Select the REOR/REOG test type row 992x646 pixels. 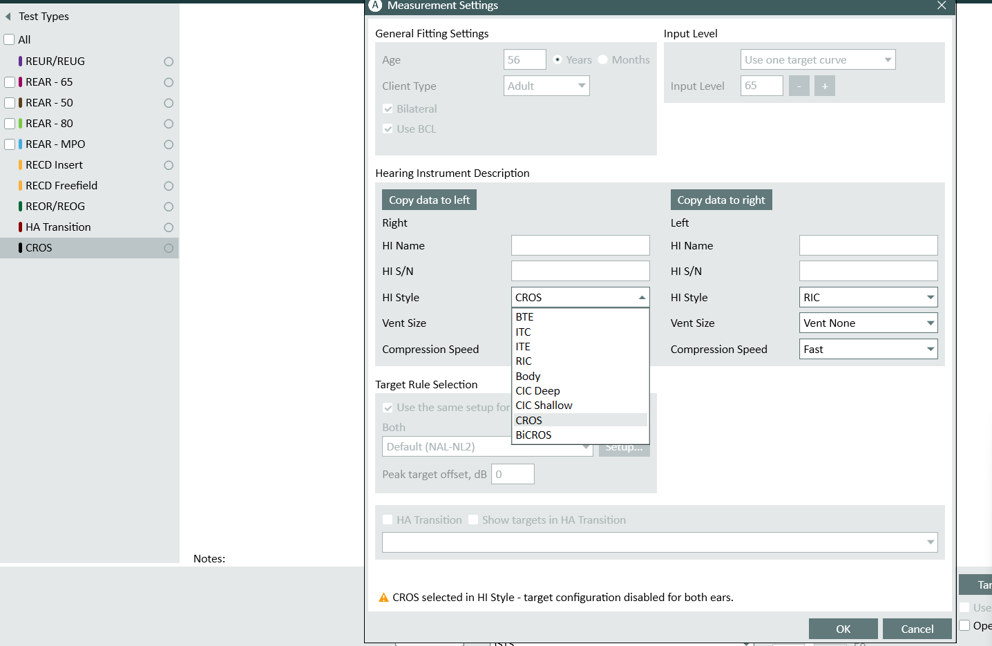point(89,206)
